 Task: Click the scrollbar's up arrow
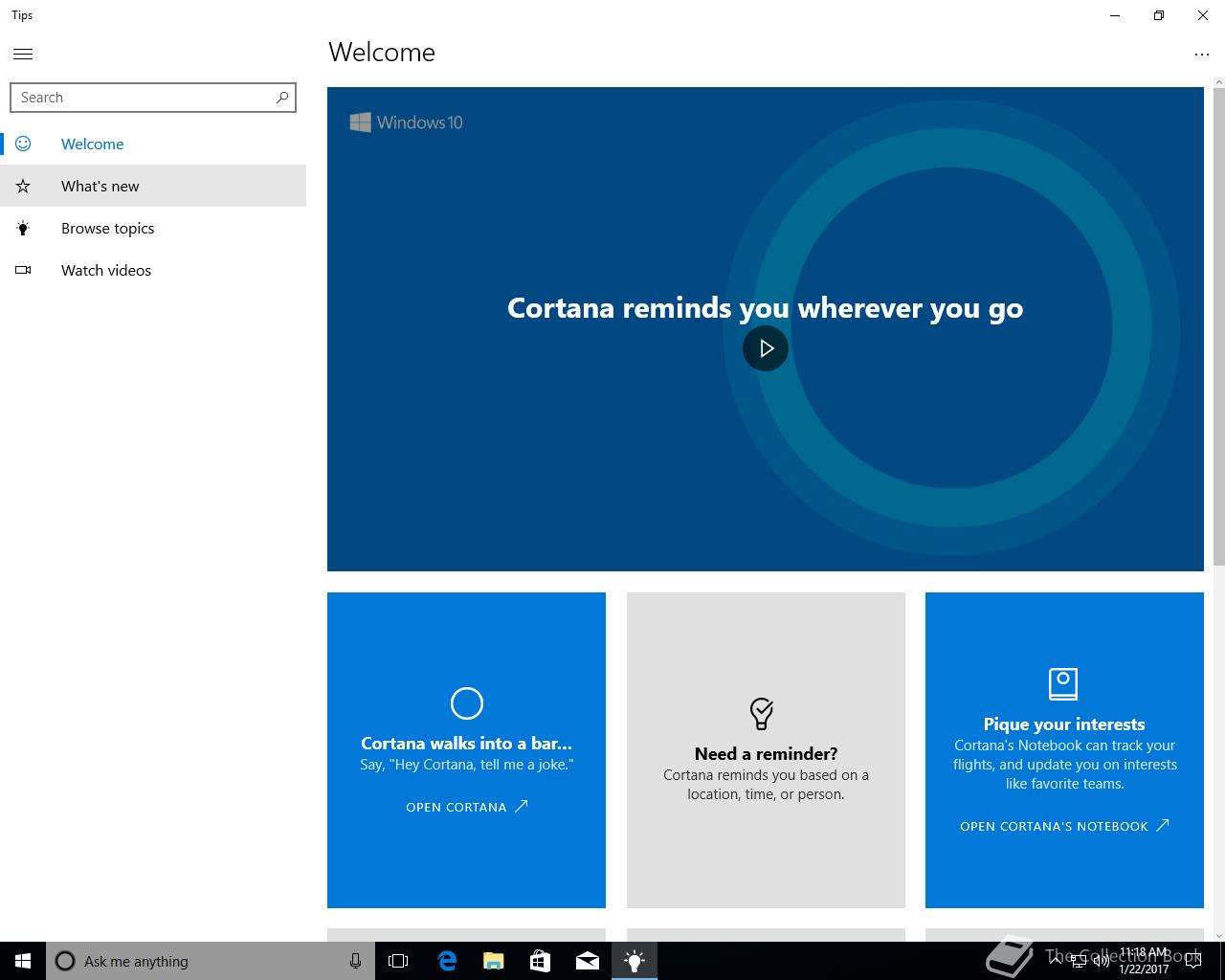(x=1218, y=83)
